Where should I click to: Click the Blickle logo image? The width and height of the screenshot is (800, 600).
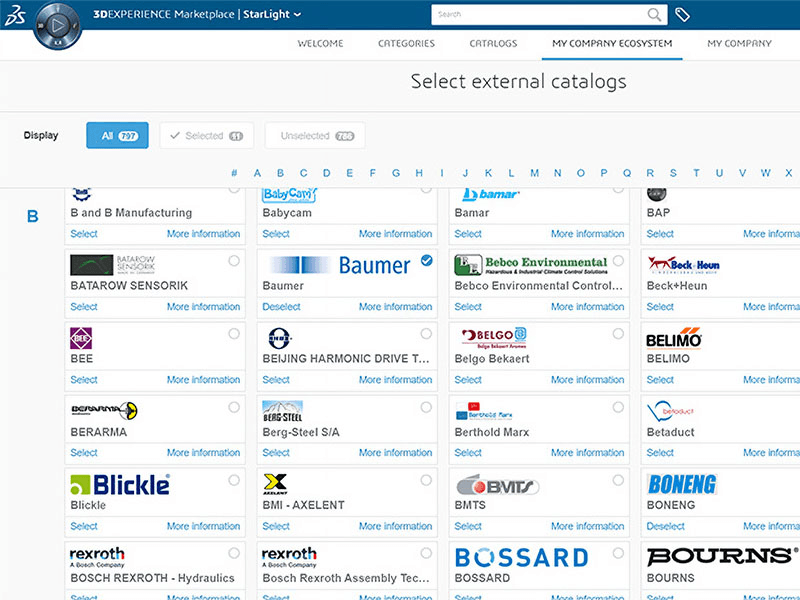[120, 485]
